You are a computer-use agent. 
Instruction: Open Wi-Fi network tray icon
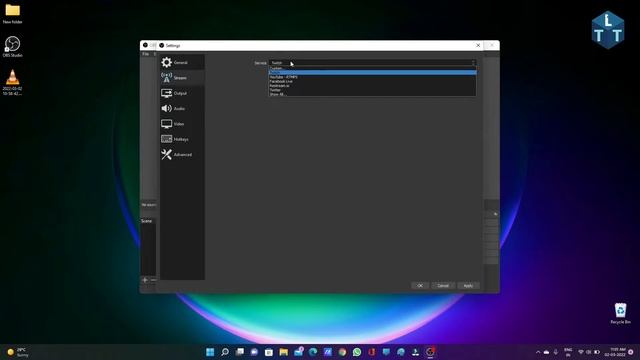(581, 352)
